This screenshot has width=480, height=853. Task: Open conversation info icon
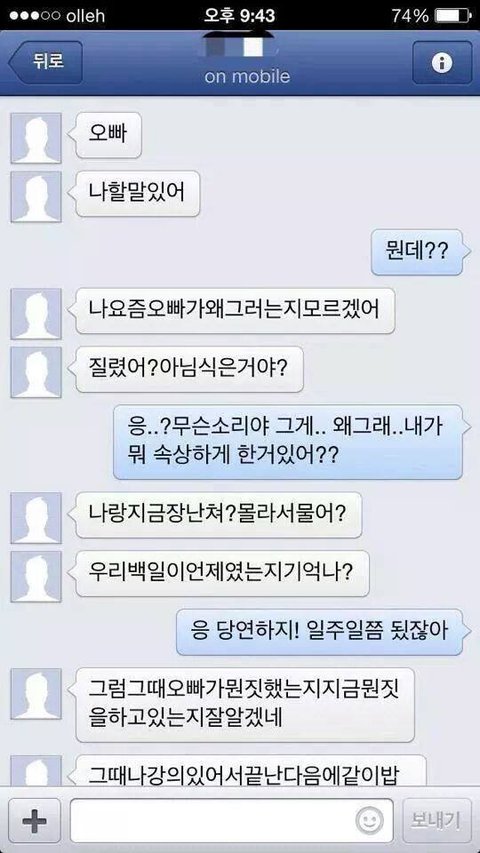tap(442, 63)
